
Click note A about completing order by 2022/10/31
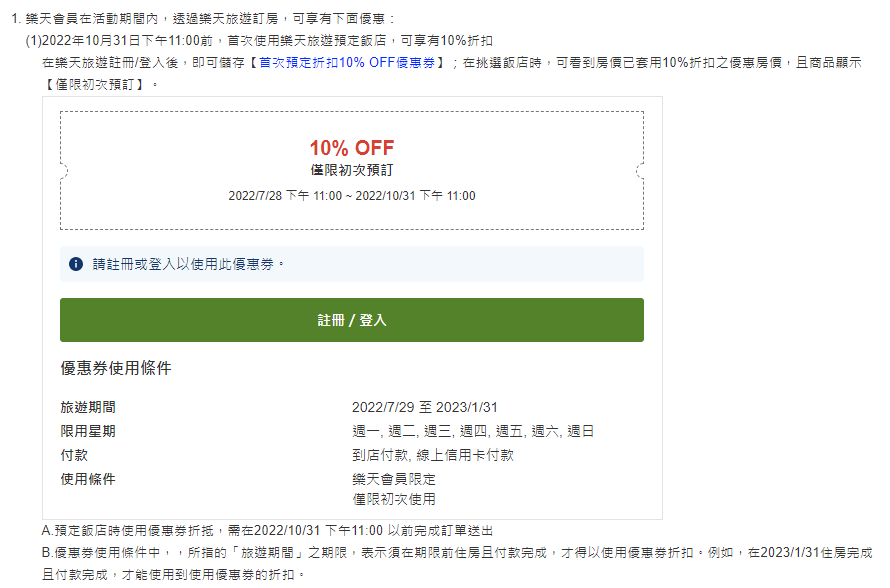267,531
